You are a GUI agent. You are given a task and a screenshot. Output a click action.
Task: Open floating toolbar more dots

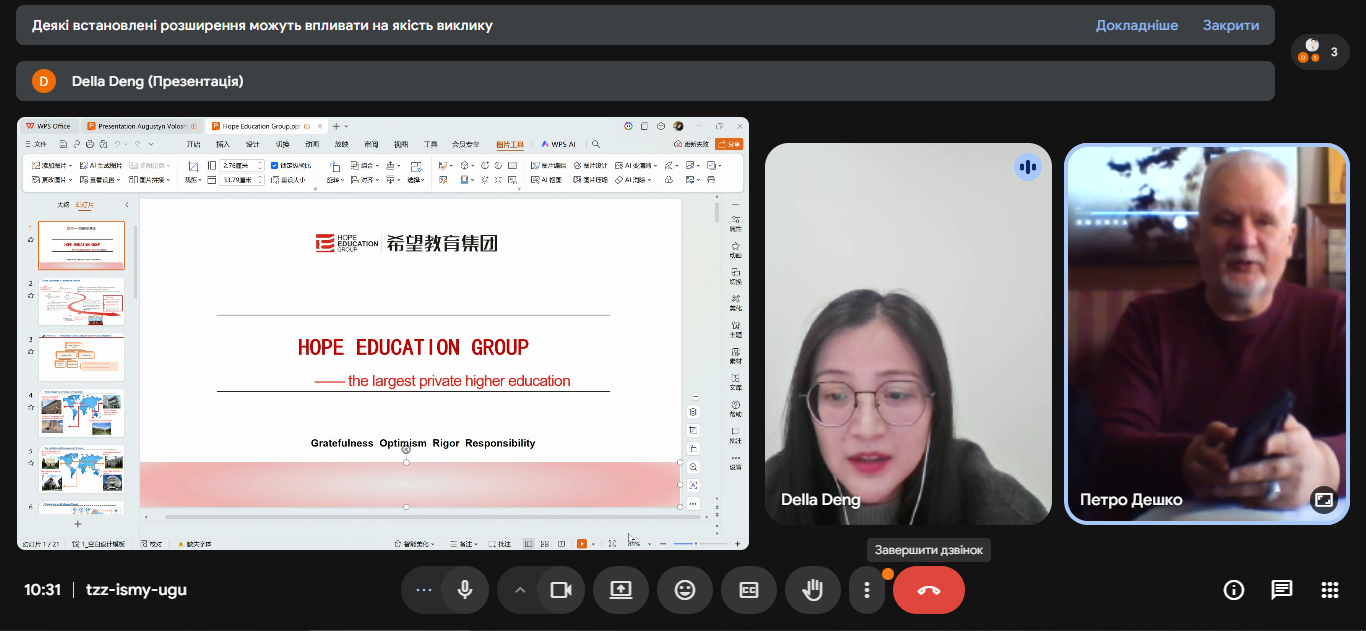(694, 503)
